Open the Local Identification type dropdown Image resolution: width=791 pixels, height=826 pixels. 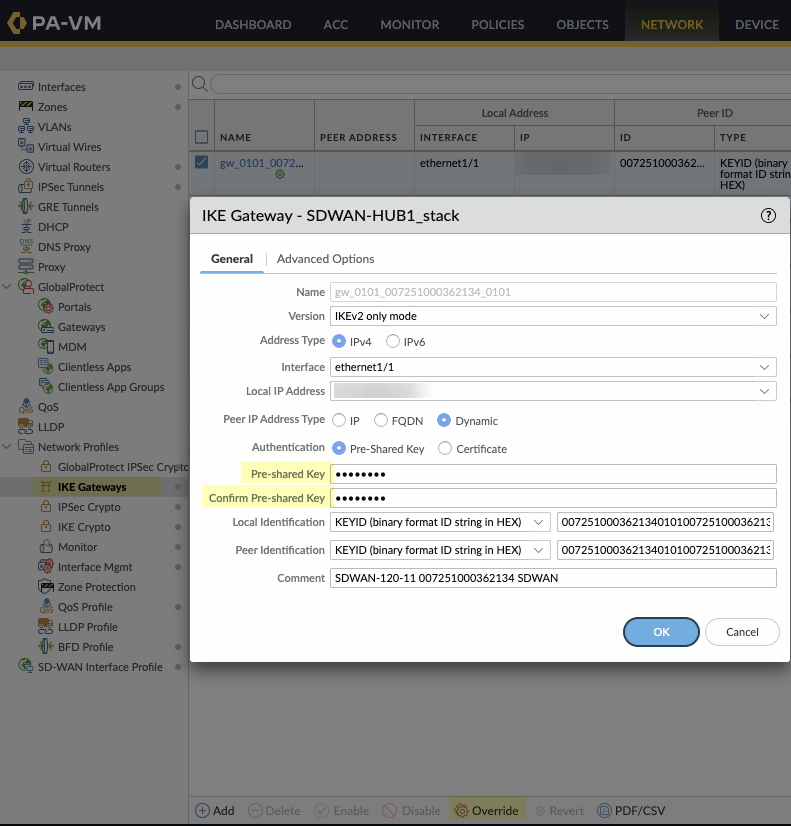point(440,522)
